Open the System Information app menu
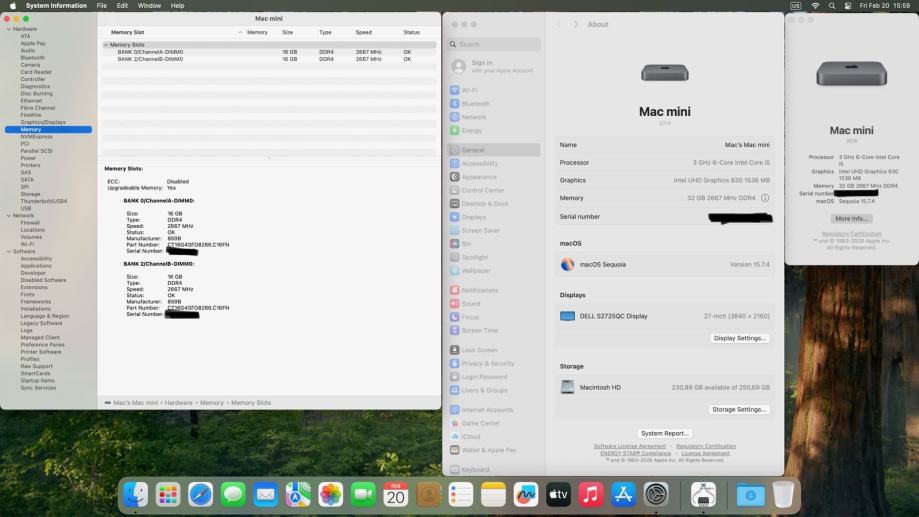 56,5
